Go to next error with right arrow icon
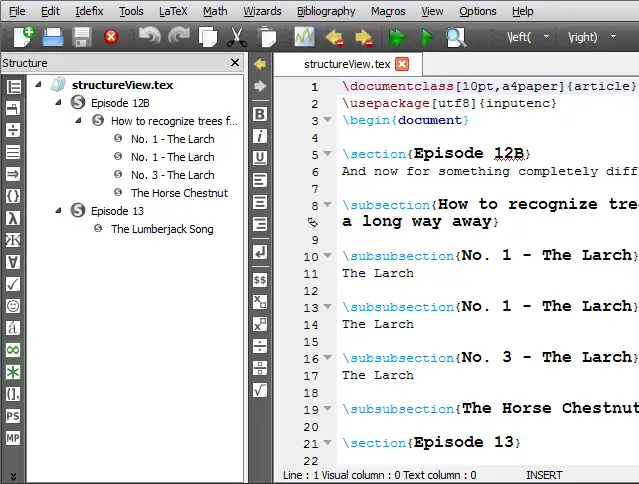This screenshot has height=484, width=639. pyautogui.click(x=364, y=37)
